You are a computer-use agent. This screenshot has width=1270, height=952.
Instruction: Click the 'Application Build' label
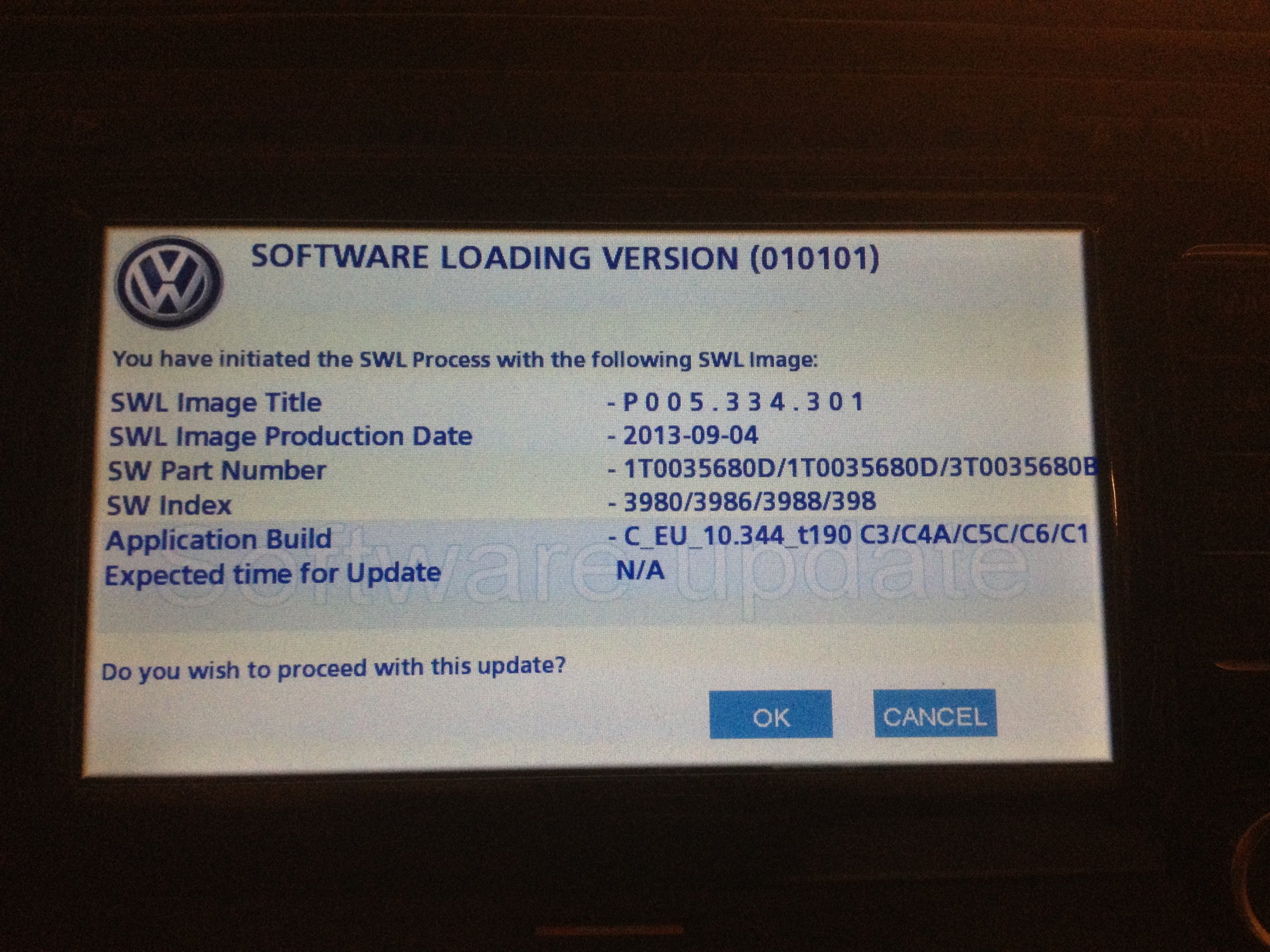219,540
